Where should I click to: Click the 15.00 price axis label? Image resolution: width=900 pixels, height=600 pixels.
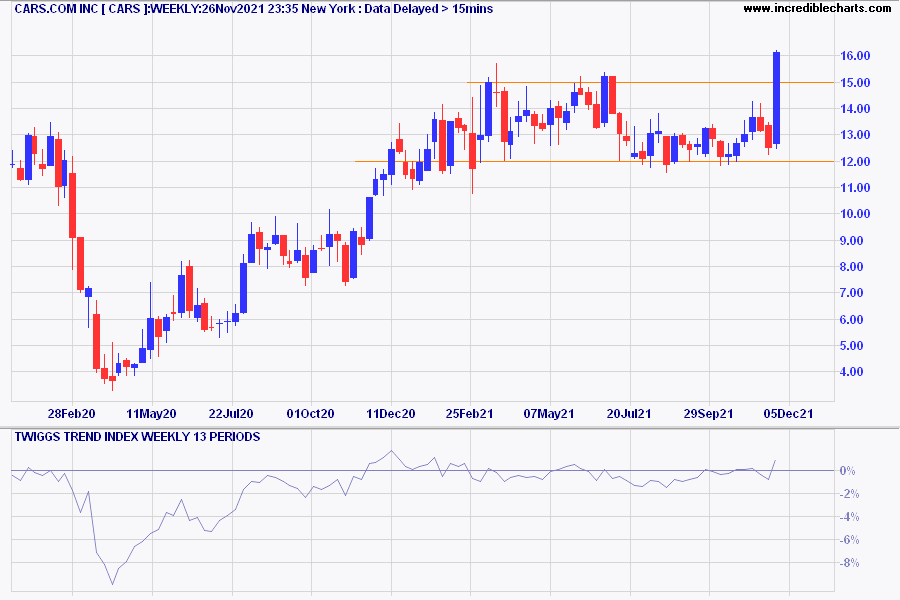click(855, 83)
